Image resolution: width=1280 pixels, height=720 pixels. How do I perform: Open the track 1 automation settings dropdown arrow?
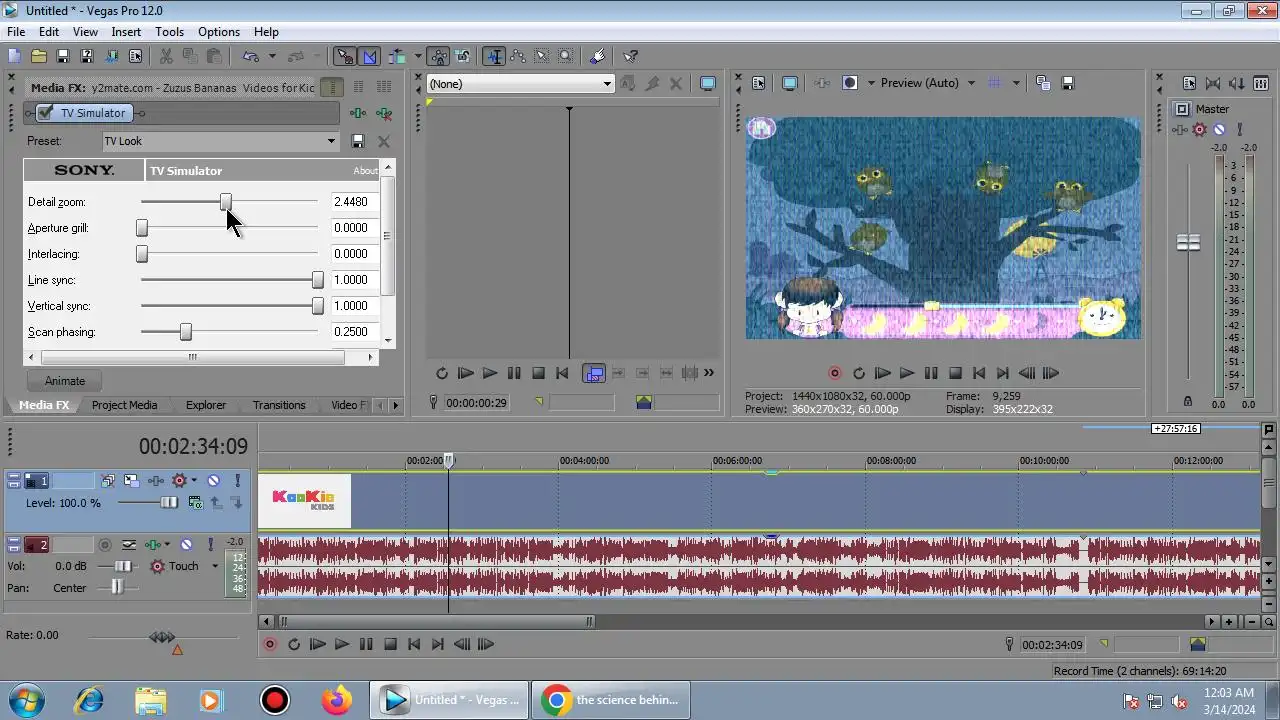pos(194,481)
